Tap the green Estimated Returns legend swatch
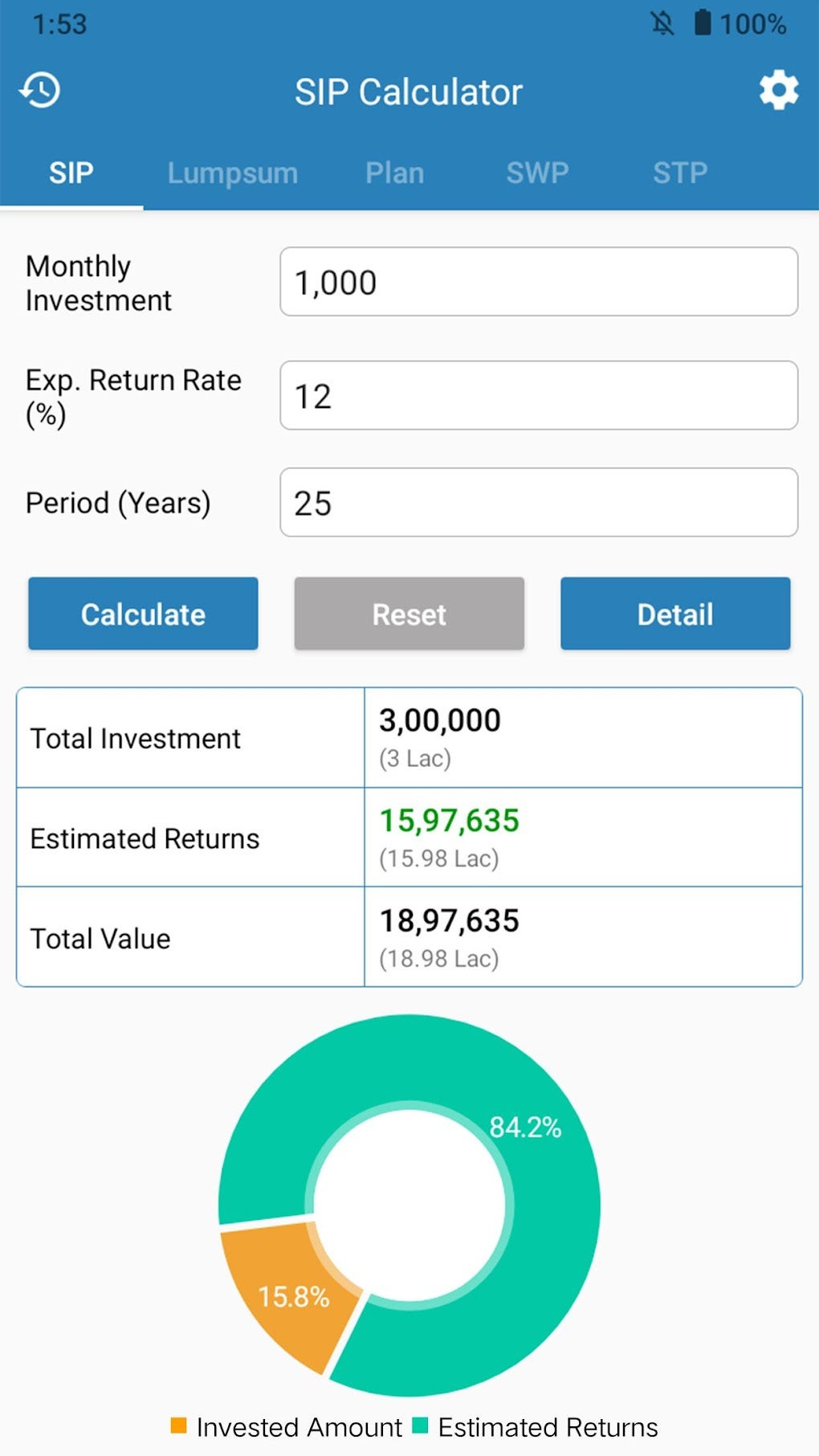819x1456 pixels. pyautogui.click(x=420, y=1425)
